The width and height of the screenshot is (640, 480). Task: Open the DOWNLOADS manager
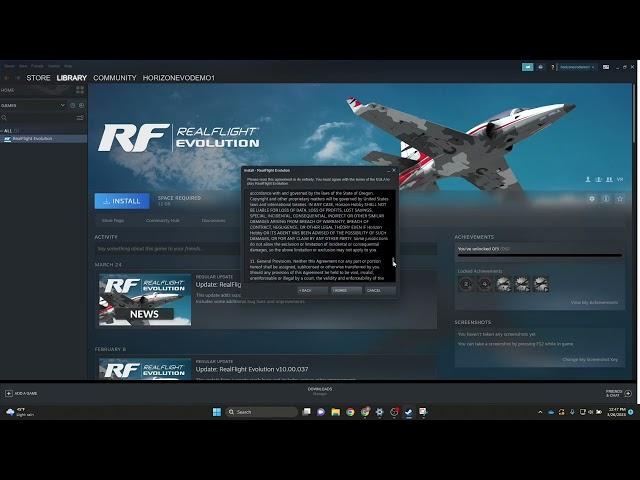[320, 391]
